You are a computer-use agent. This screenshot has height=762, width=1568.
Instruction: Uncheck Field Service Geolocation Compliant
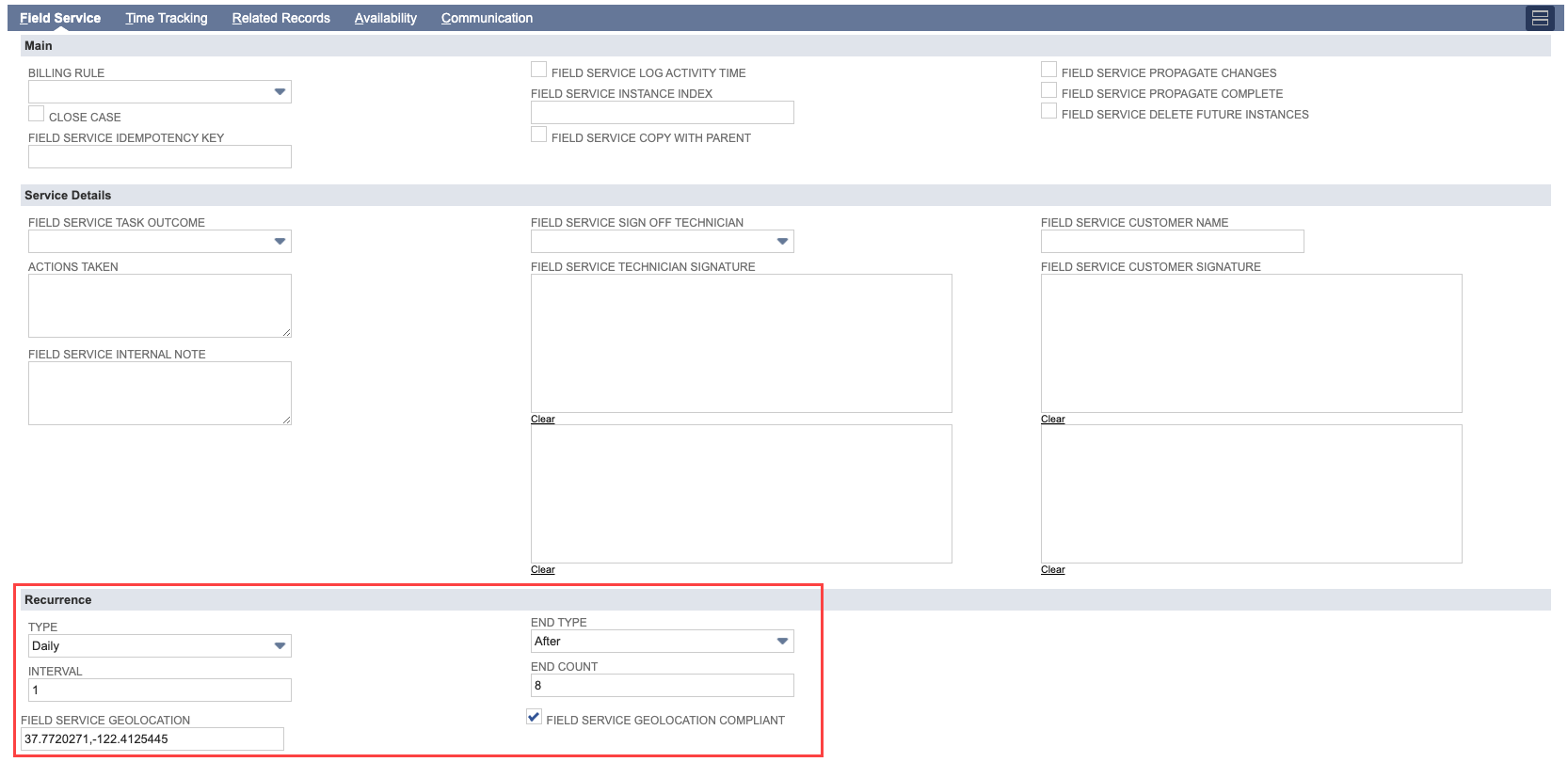pos(535,717)
